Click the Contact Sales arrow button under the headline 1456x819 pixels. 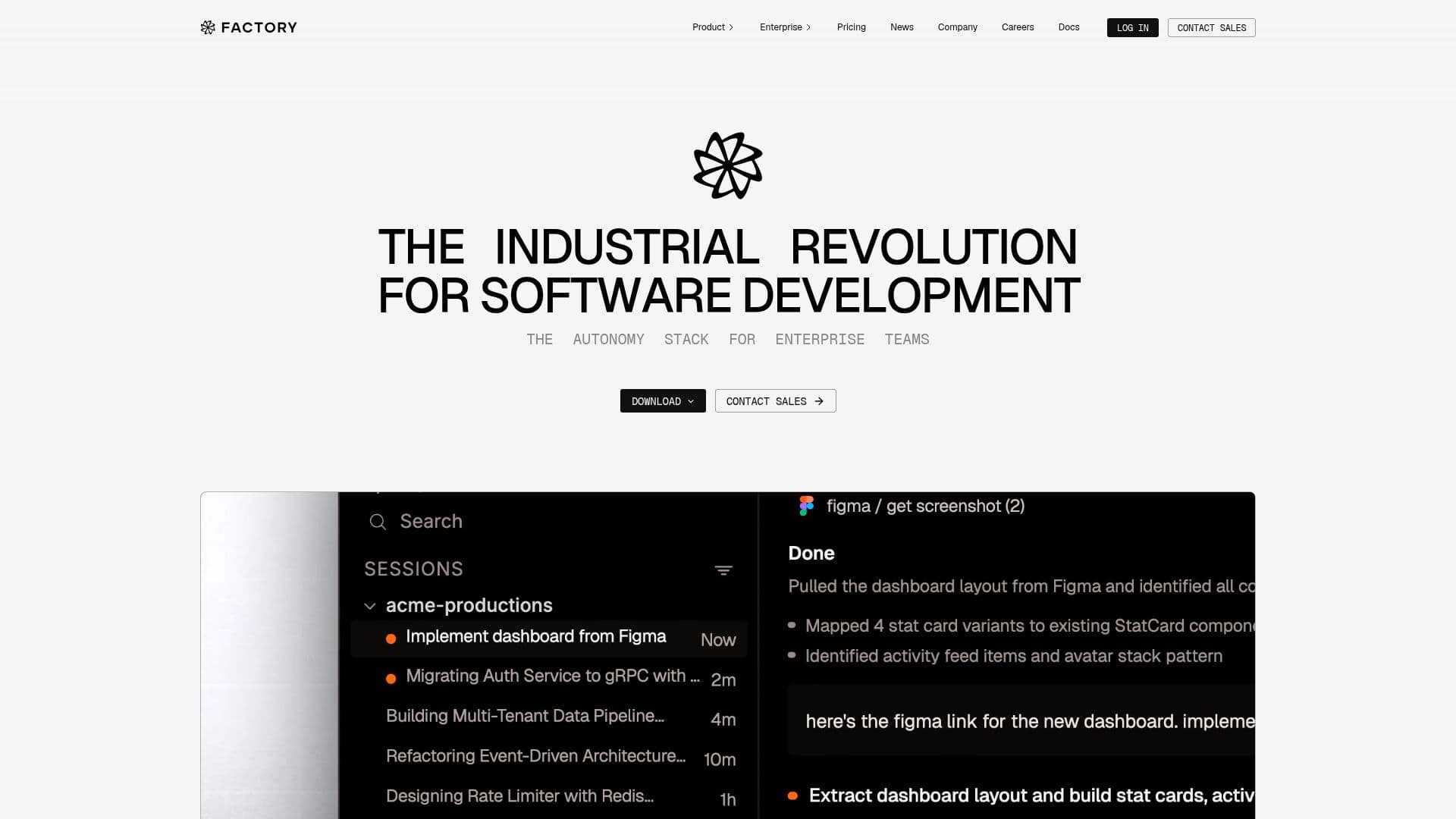[x=775, y=401]
